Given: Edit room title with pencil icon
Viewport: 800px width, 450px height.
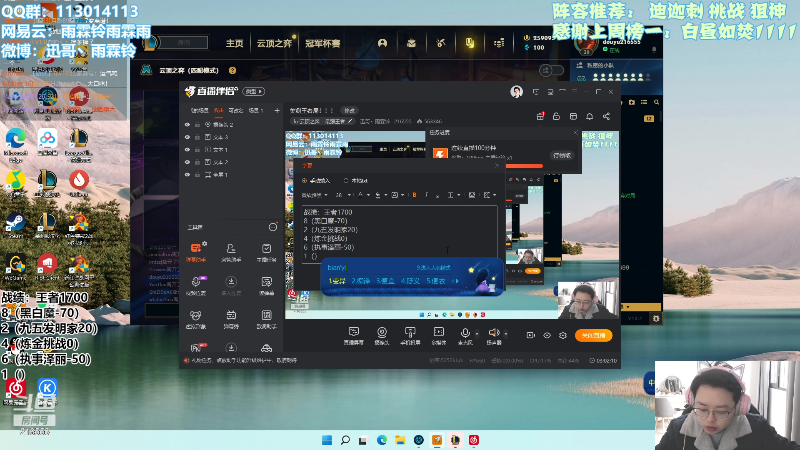Looking at the screenshot, I should 350,121.
